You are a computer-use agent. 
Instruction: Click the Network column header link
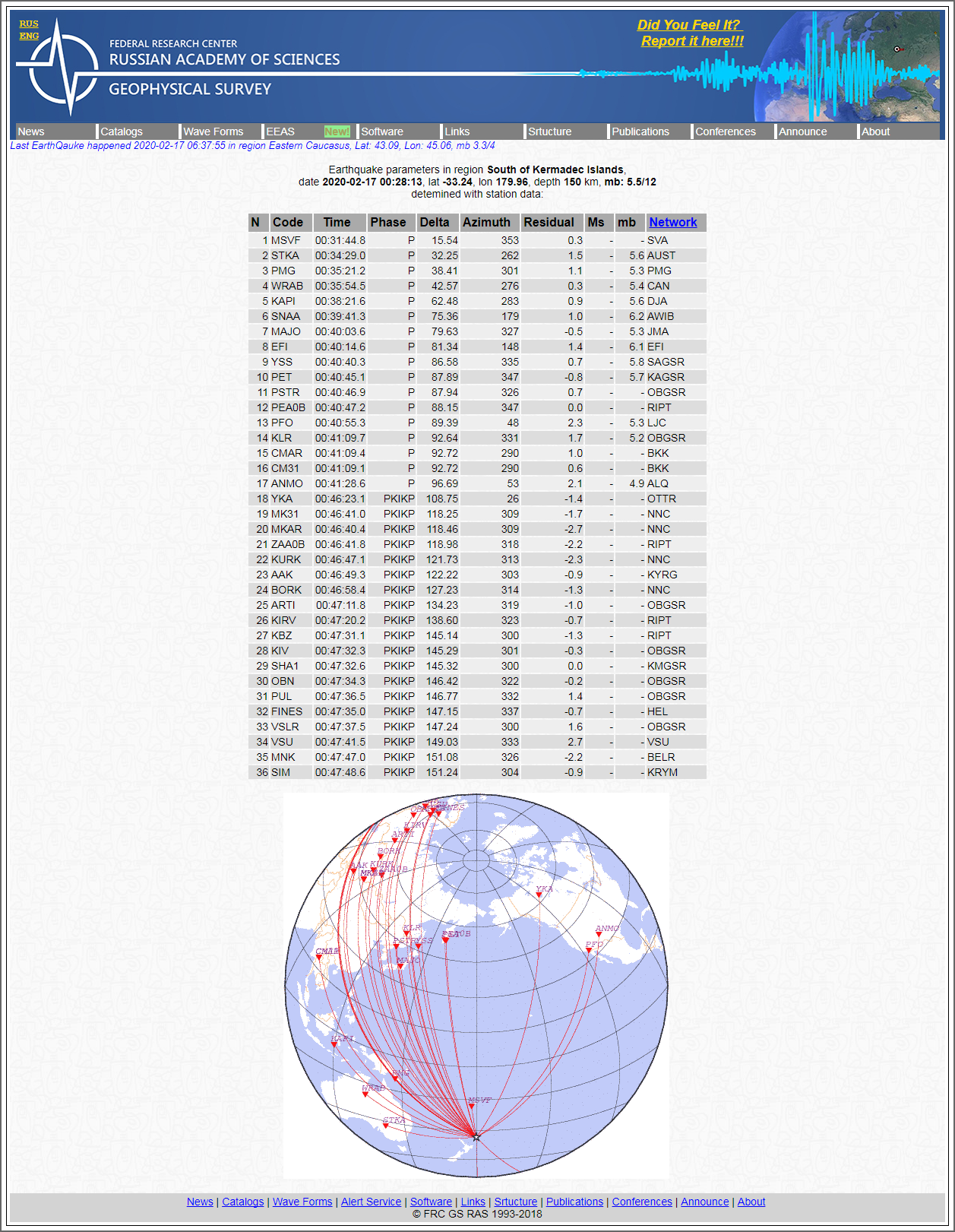(x=672, y=222)
